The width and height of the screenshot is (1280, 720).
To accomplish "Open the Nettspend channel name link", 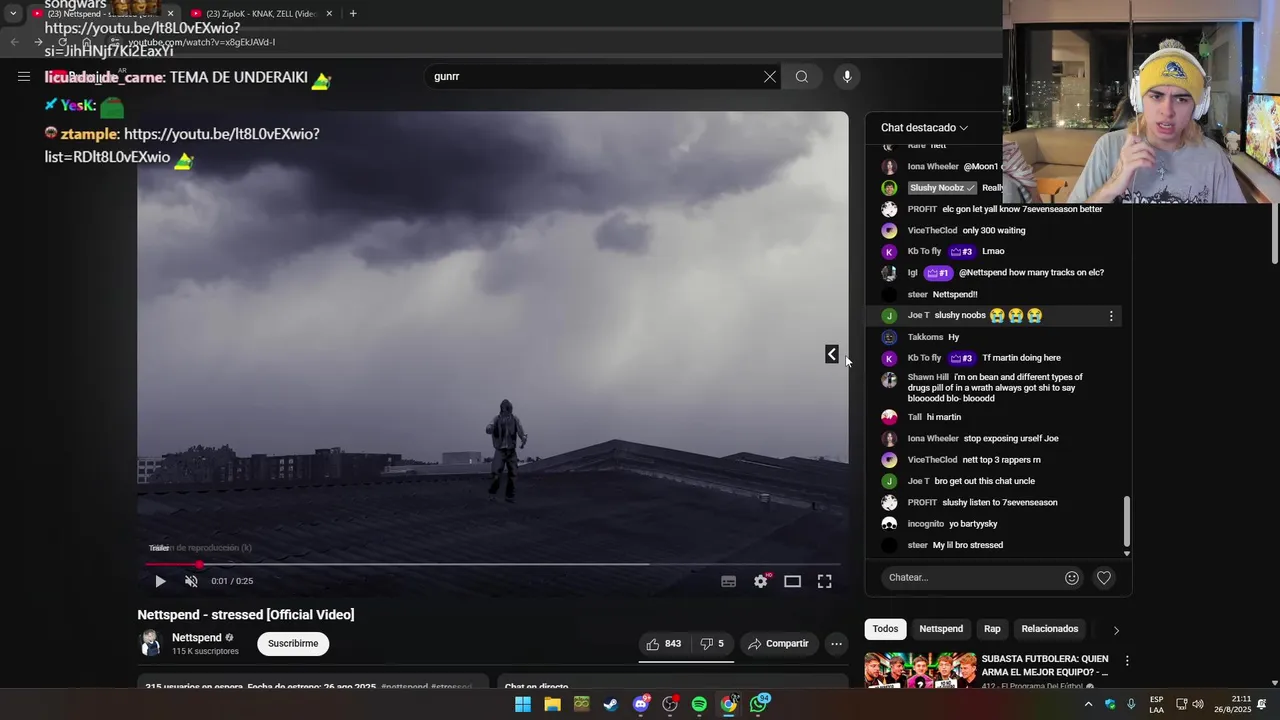I will 197,638.
